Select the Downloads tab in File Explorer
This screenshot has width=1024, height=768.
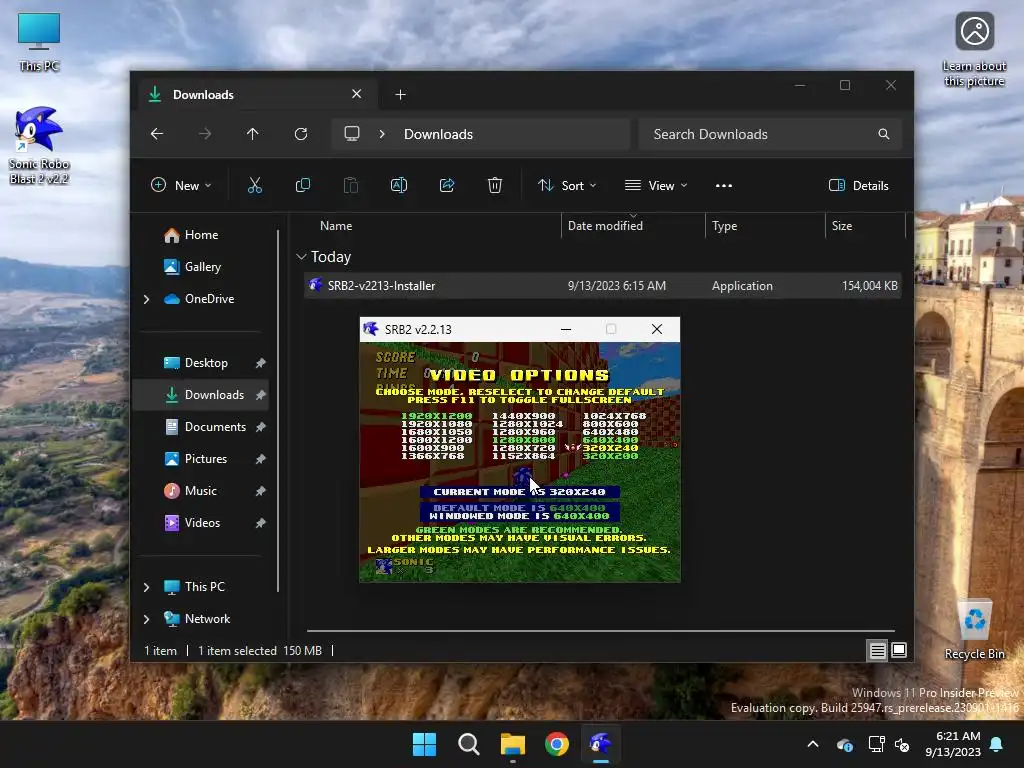coord(255,95)
